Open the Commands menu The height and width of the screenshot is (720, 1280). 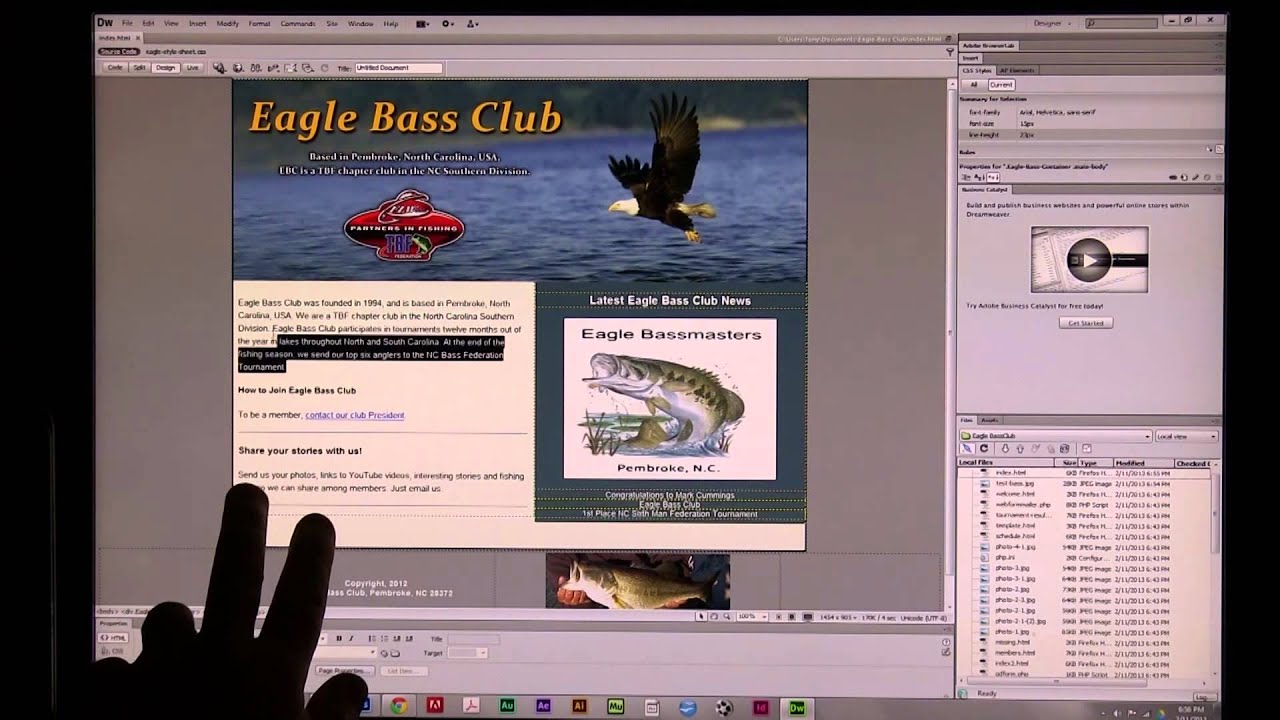pos(298,23)
